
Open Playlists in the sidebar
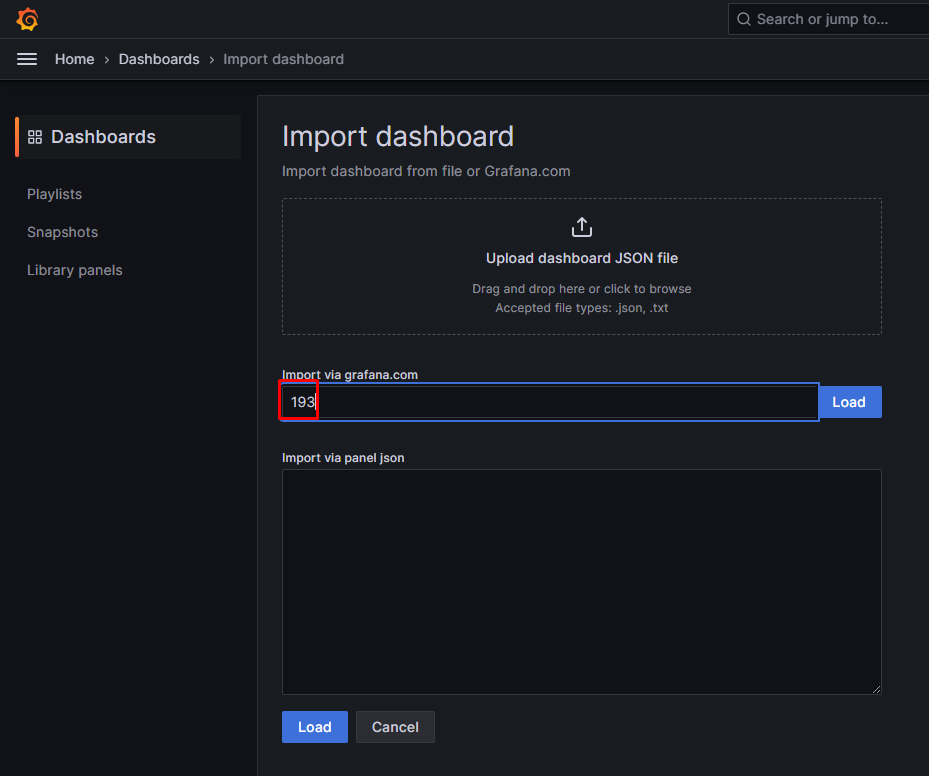(55, 194)
